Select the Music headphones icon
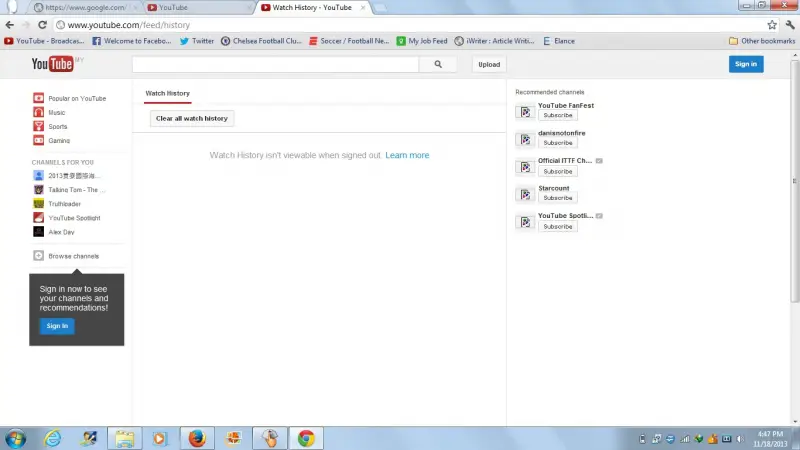 (x=38, y=112)
